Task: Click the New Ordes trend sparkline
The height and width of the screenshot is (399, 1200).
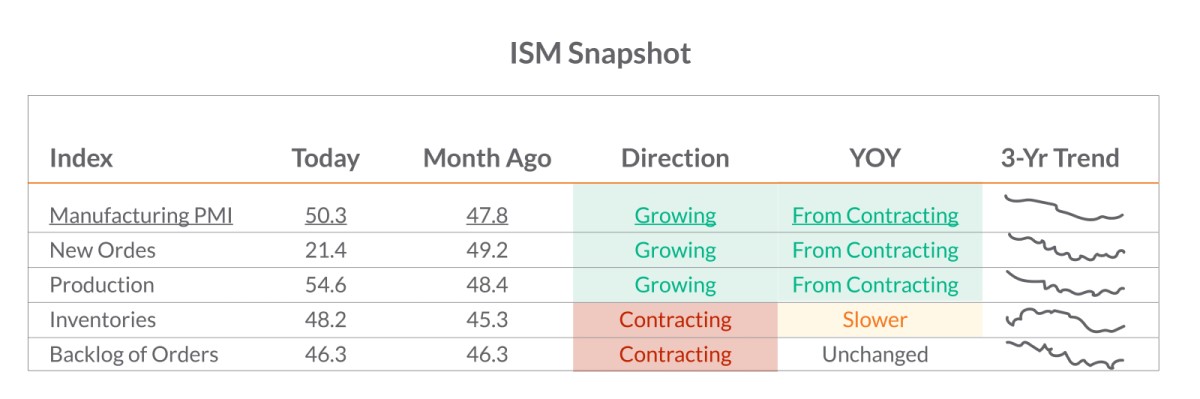Action: tap(1066, 247)
